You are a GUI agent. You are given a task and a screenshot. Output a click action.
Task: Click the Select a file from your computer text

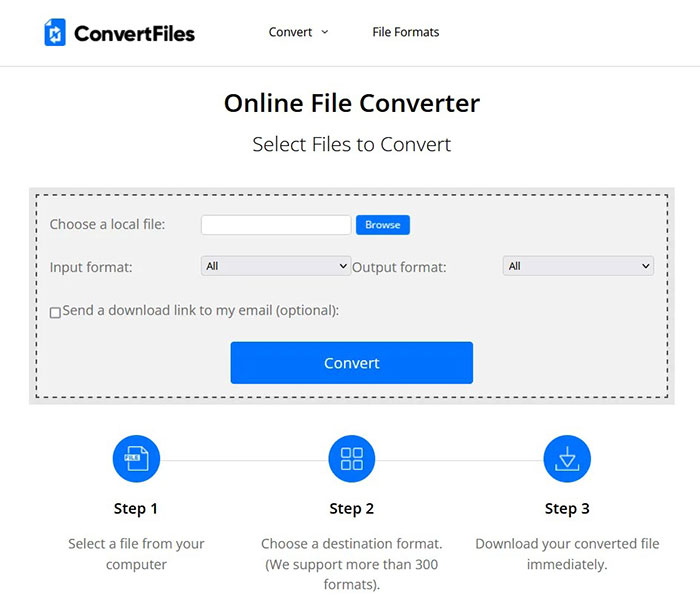tap(136, 554)
